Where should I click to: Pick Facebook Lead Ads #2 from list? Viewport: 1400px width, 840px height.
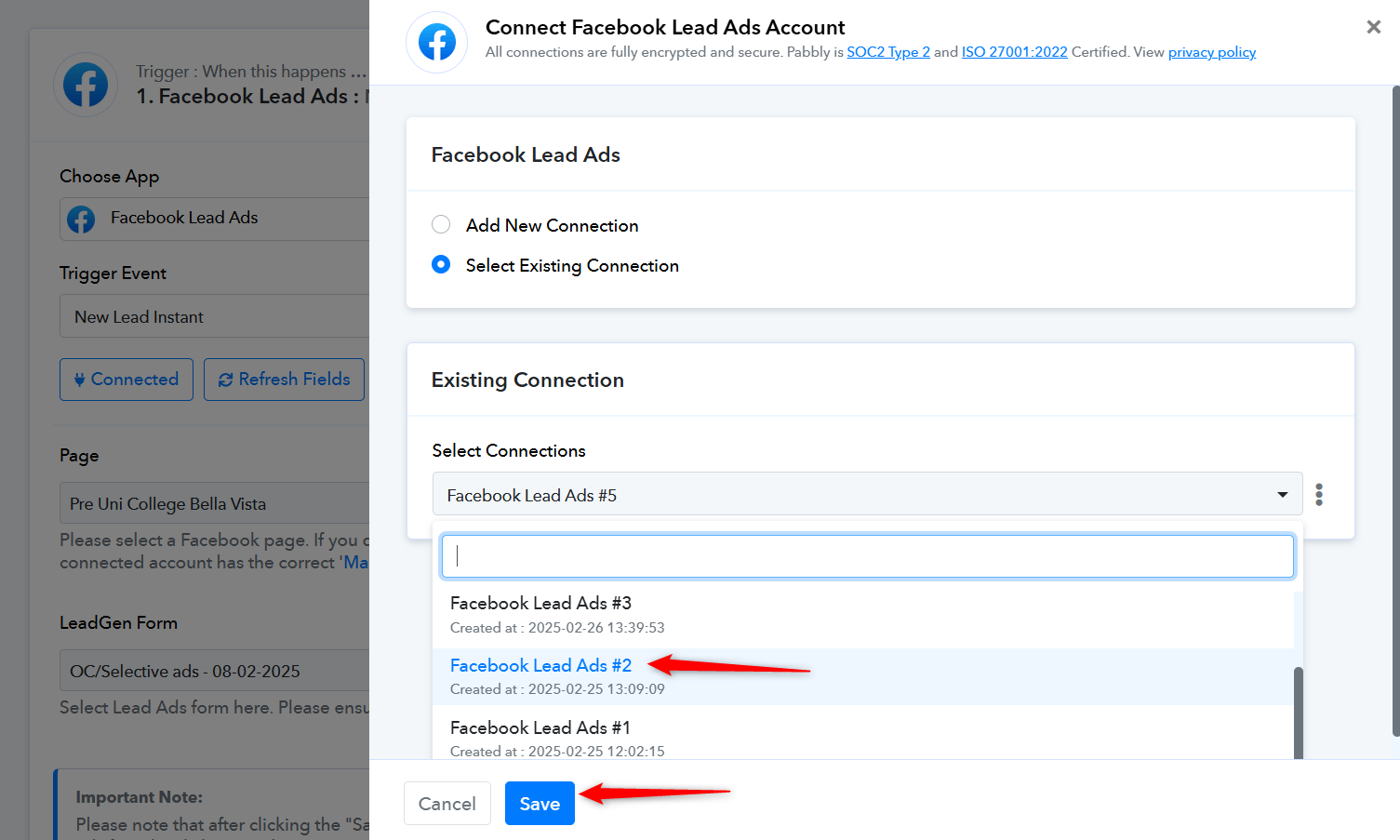tap(863, 676)
